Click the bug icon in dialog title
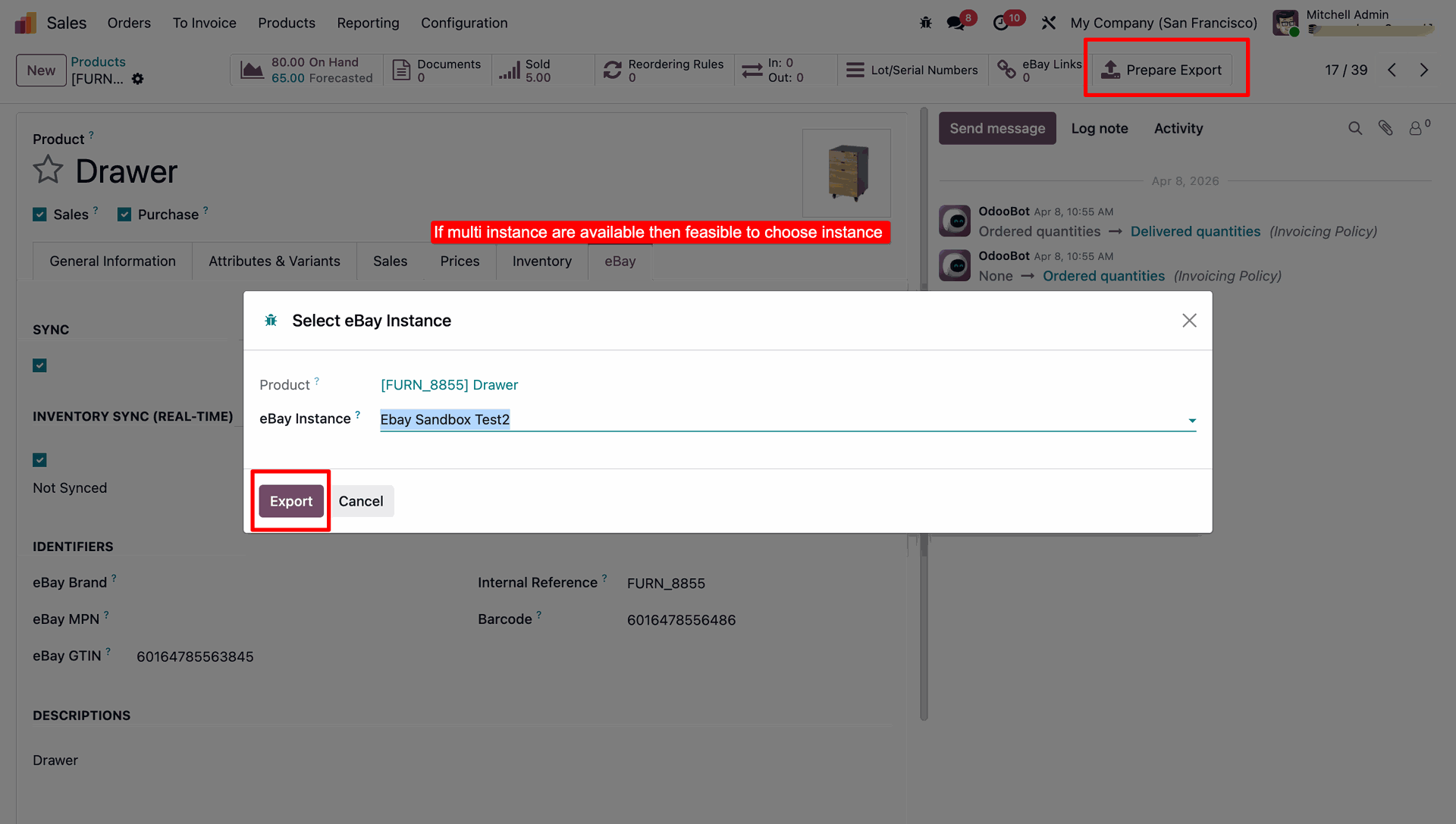 pos(271,321)
